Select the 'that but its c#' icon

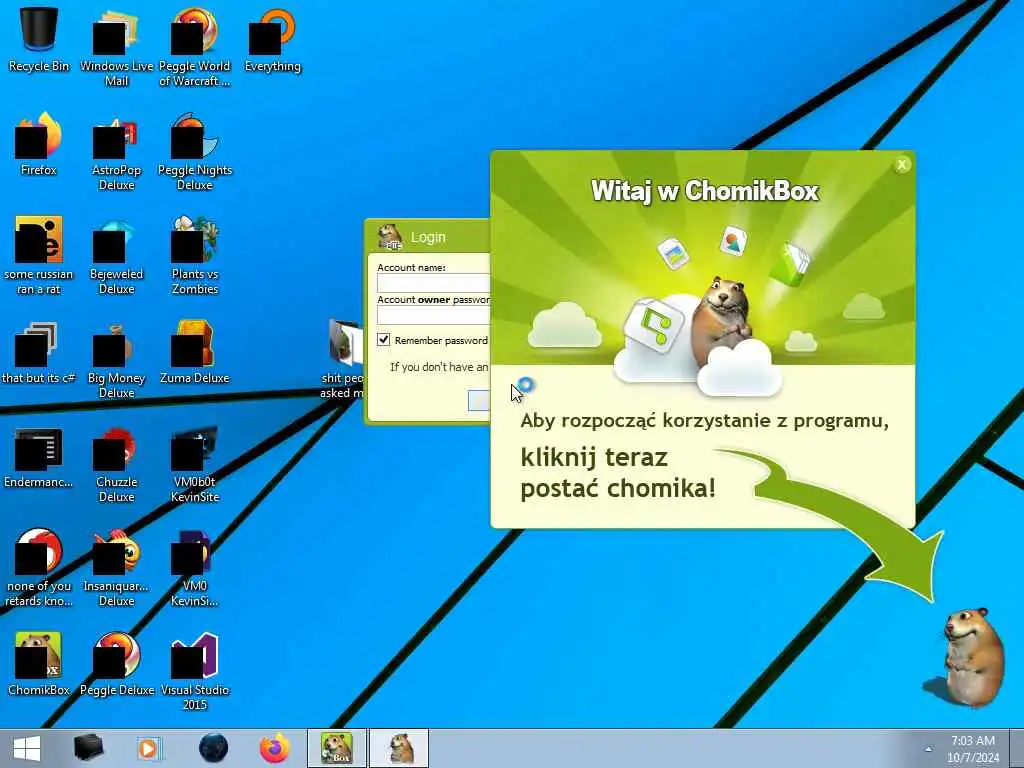pos(39,351)
